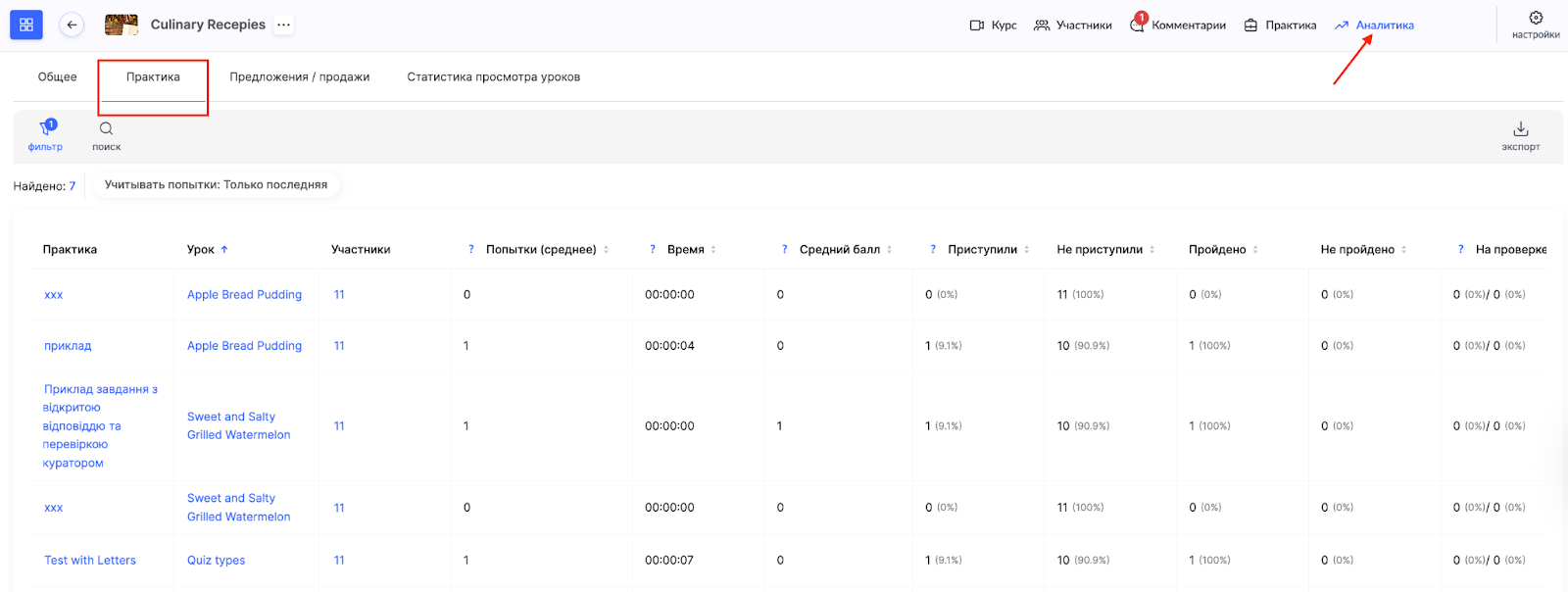The image size is (1568, 592).
Task: Click the Culinary Recepies course thumbnail
Action: (x=122, y=25)
